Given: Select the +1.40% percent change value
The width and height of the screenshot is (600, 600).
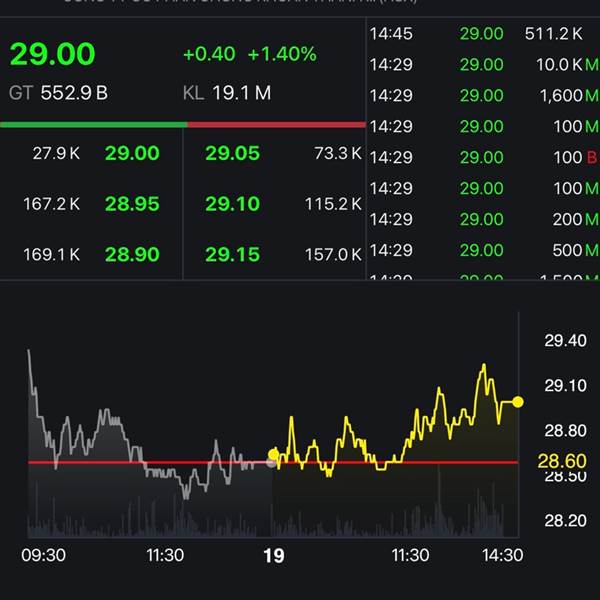Looking at the screenshot, I should click(282, 54).
